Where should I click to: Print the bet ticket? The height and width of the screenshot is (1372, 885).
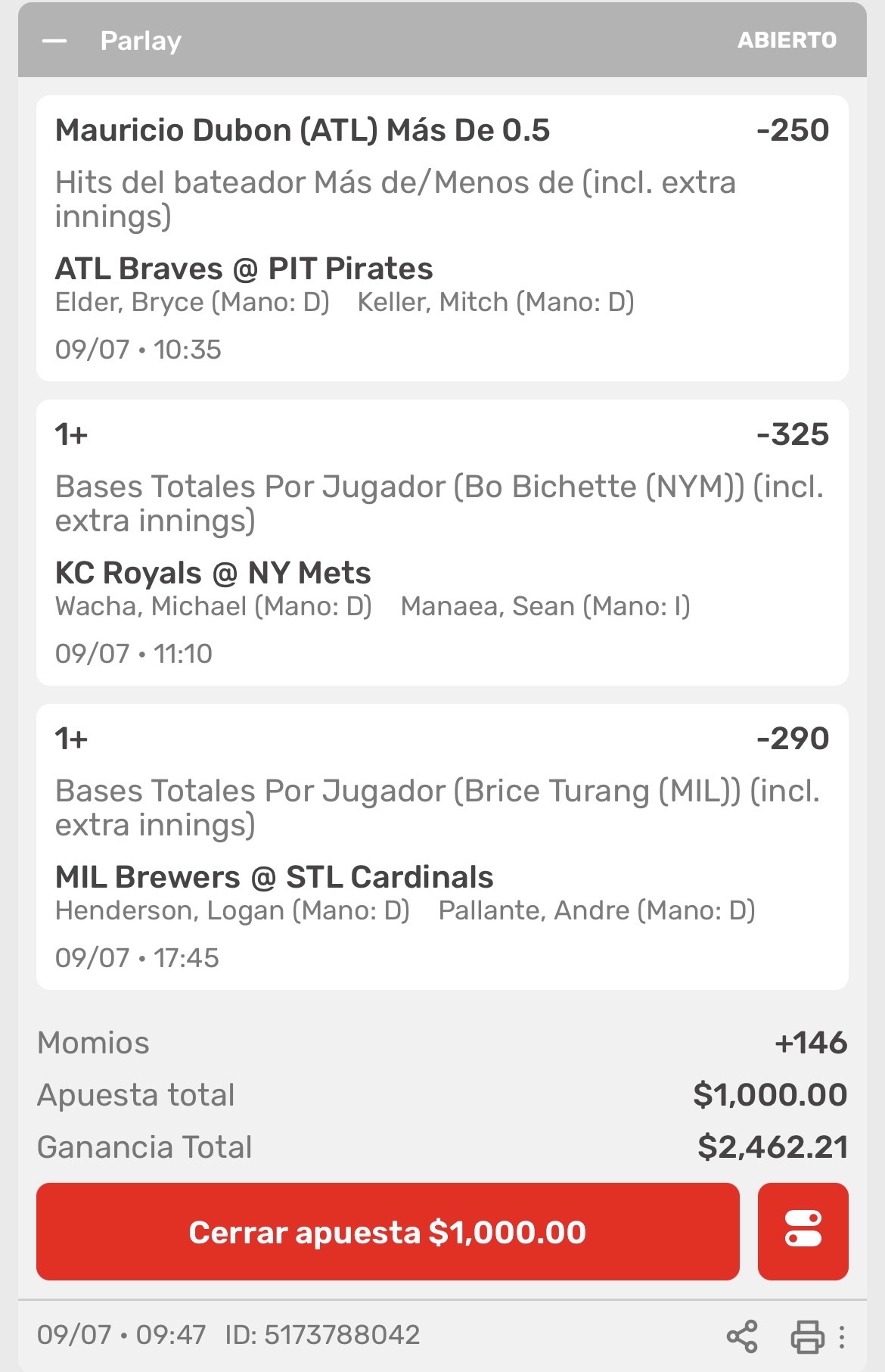tap(807, 1336)
